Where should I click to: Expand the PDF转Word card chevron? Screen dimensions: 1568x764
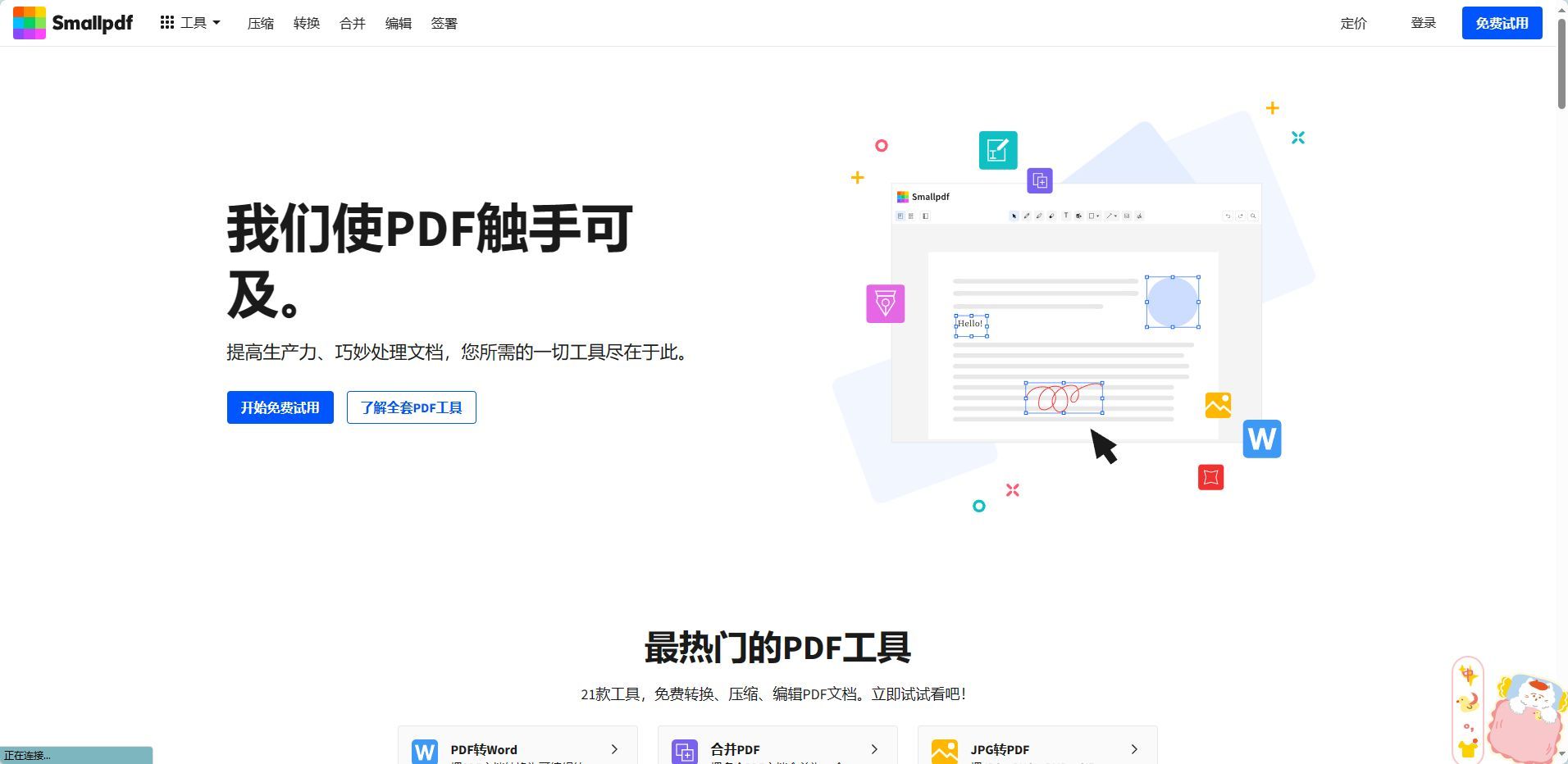[614, 749]
